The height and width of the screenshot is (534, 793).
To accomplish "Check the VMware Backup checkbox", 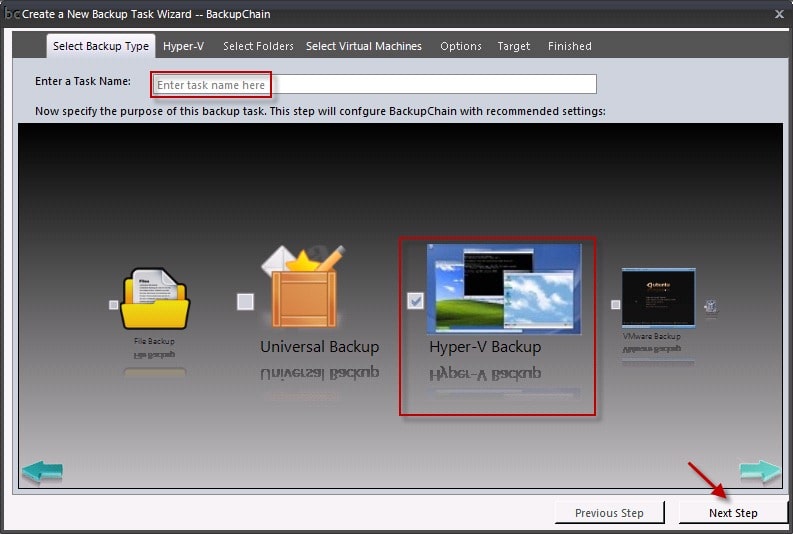I will click(x=615, y=304).
